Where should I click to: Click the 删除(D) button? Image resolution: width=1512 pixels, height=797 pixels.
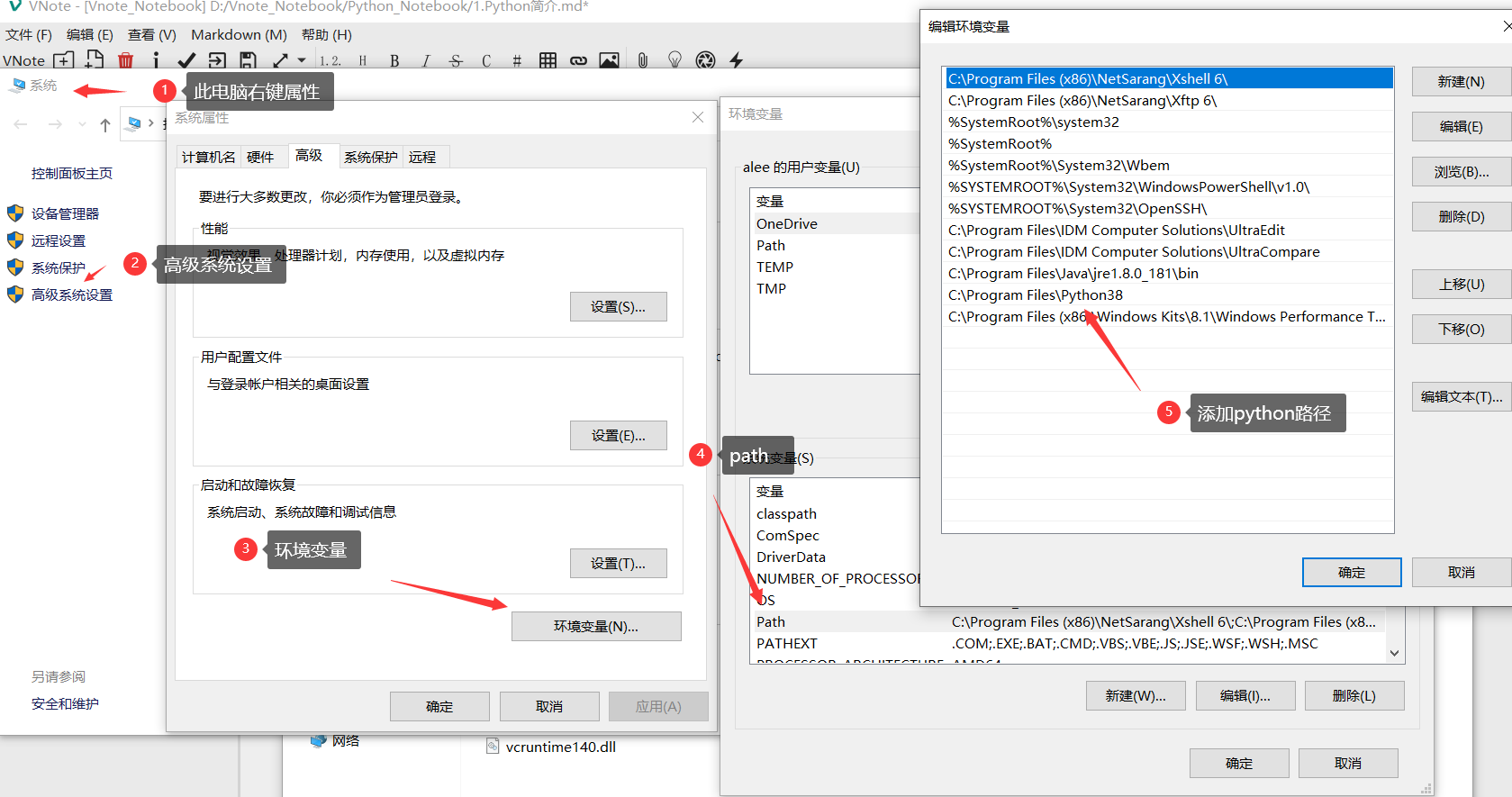1461,217
